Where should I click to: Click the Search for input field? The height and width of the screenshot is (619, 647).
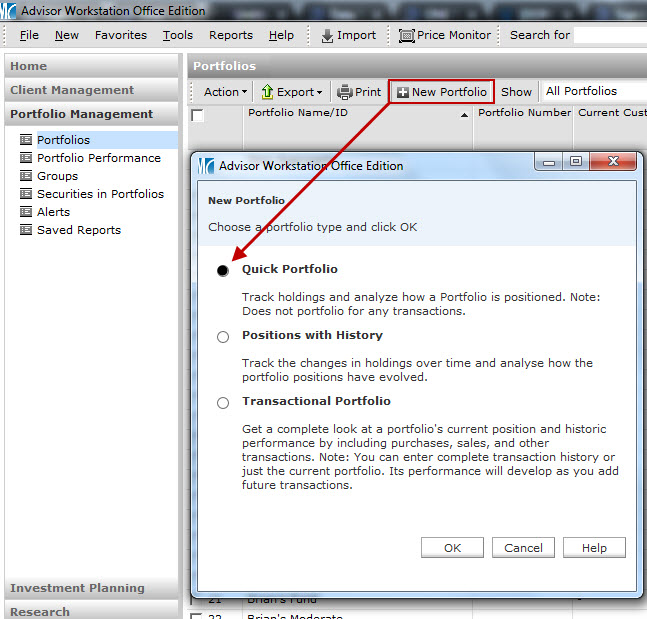click(610, 35)
